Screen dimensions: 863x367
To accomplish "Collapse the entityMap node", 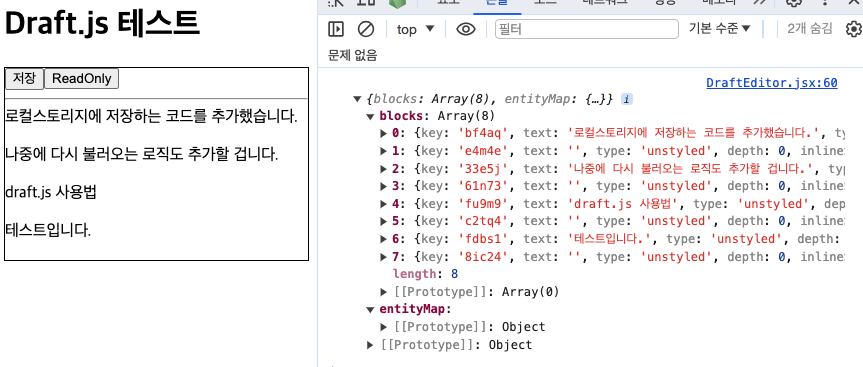I will (x=370, y=309).
